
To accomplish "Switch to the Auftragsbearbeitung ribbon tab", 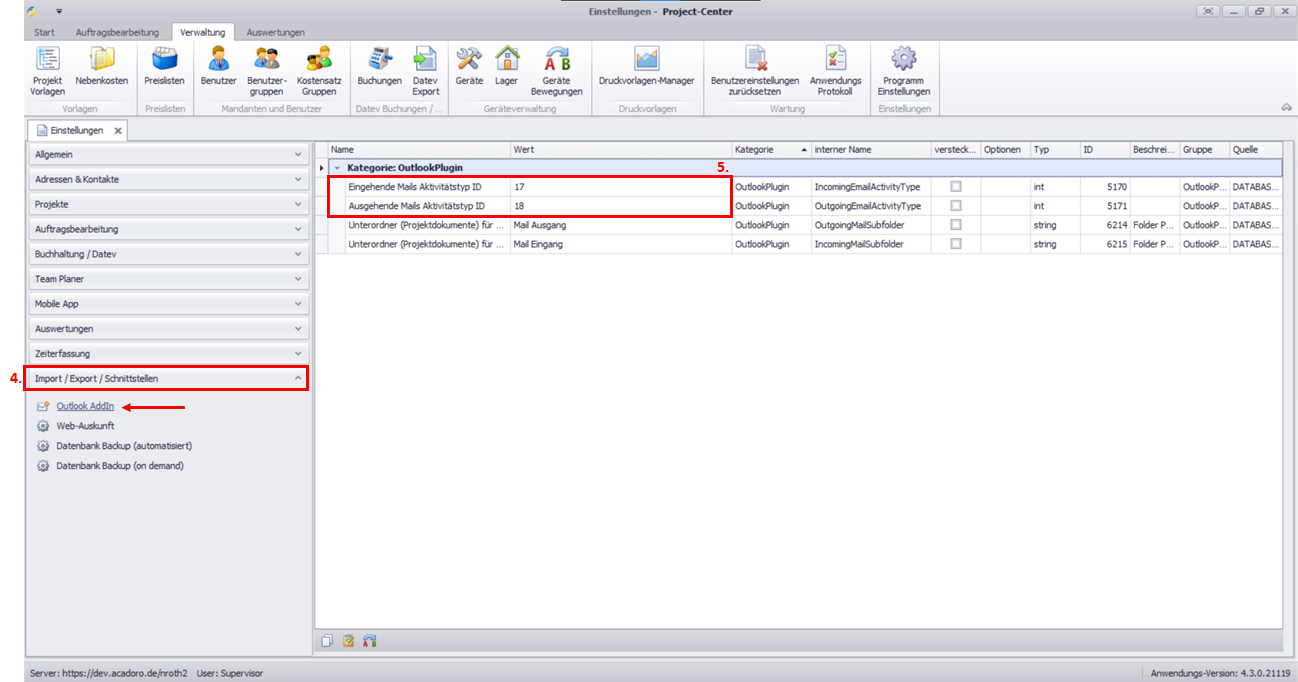I will click(116, 32).
